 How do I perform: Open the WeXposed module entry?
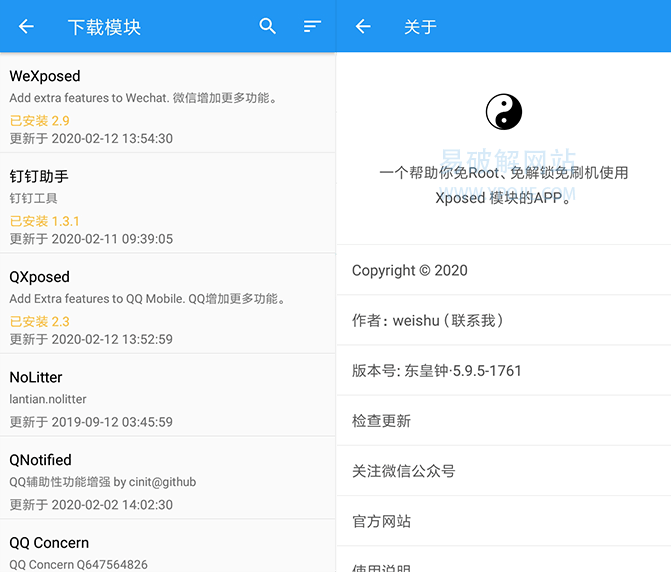pyautogui.click(x=167, y=105)
